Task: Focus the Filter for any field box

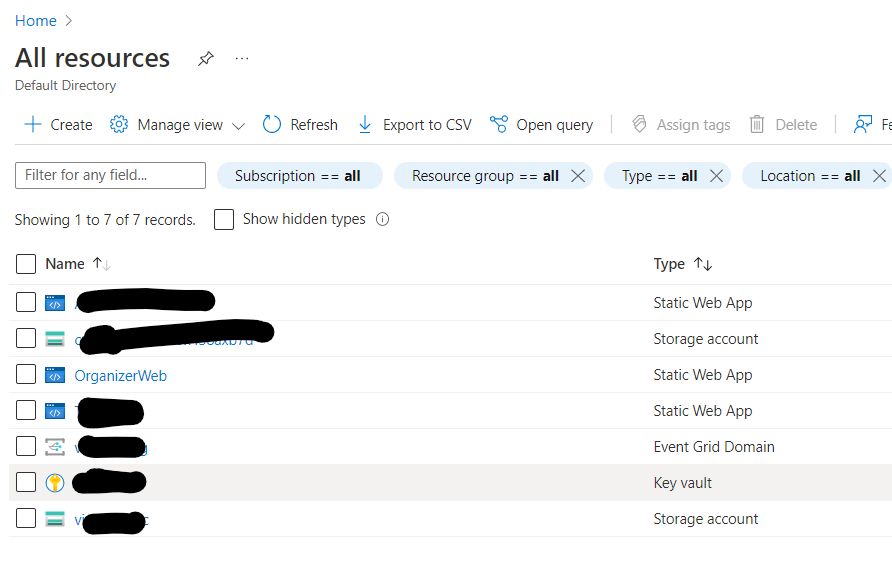Action: click(x=110, y=175)
